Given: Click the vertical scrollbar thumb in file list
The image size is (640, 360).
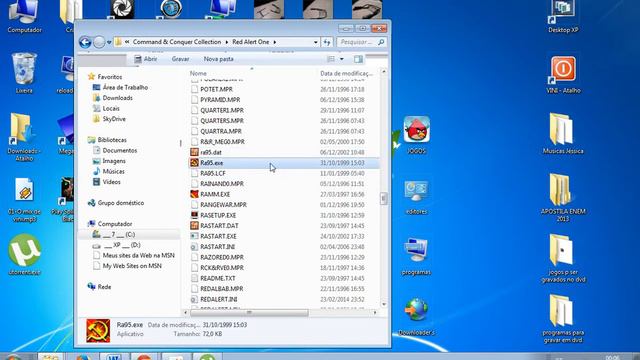Looking at the screenshot, I should [x=383, y=198].
